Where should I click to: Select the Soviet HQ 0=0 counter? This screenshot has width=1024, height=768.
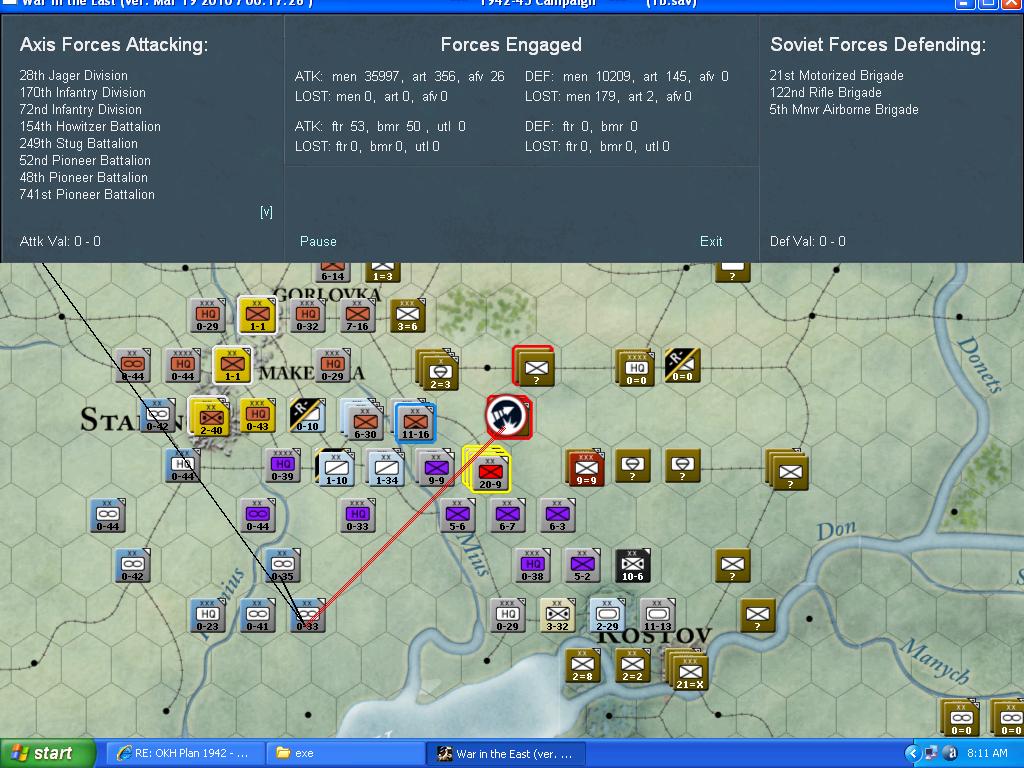(636, 367)
